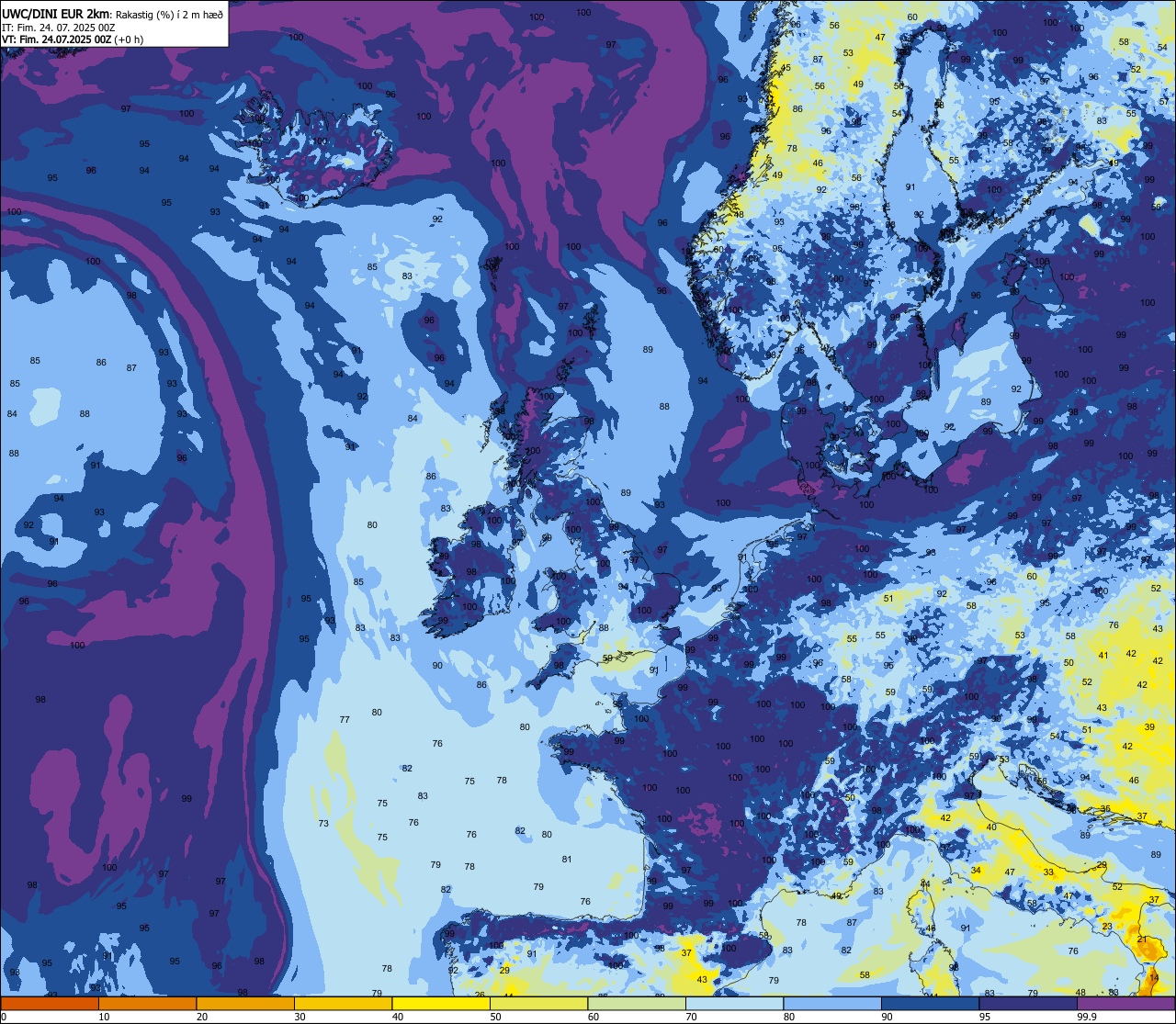This screenshot has height=1024, width=1176.
Task: Click the "VT: Fim. 24.07.2025 00Z (+0 h)" line
Action: (x=73, y=39)
